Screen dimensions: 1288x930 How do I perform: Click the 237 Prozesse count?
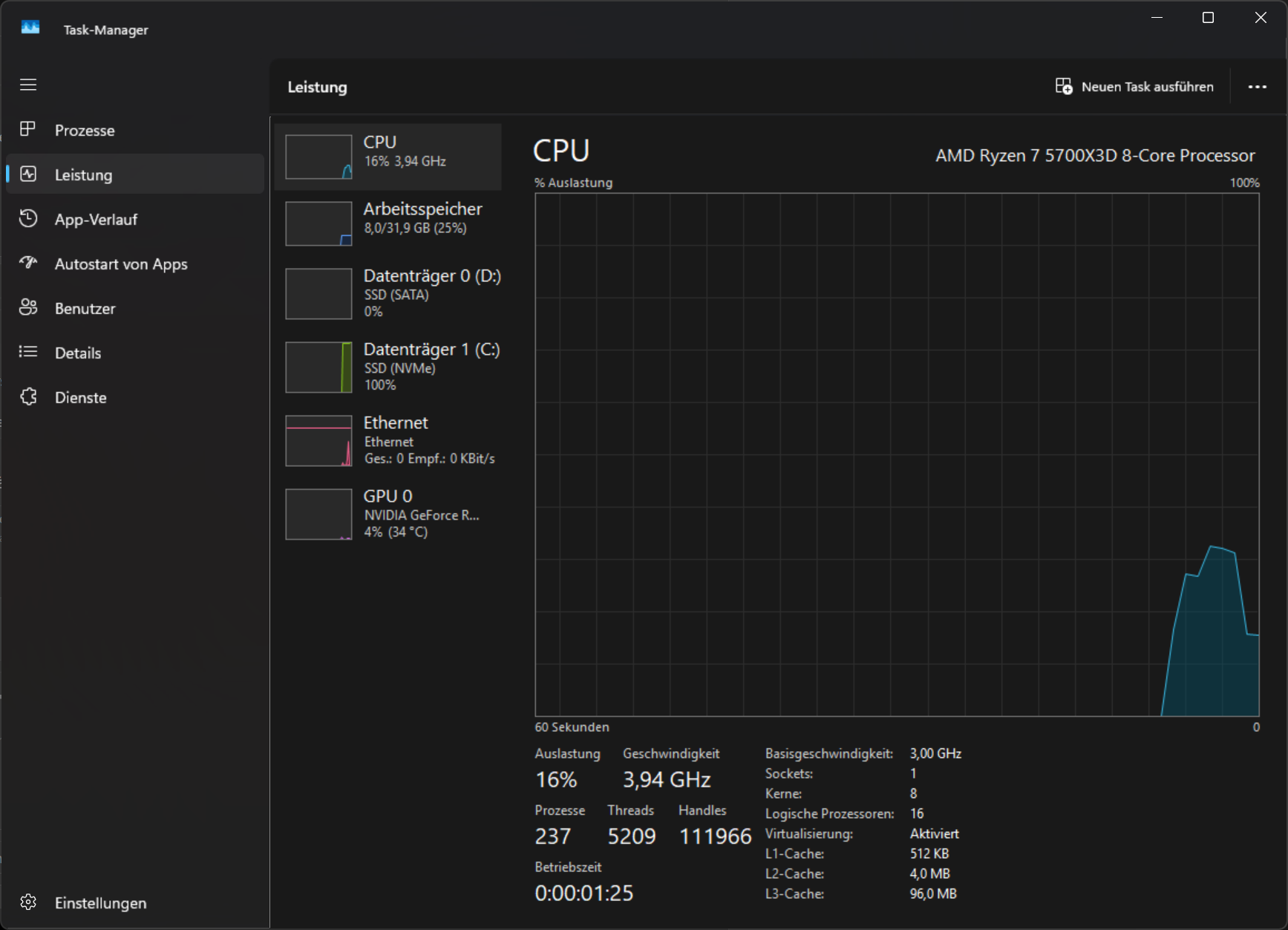coord(552,836)
